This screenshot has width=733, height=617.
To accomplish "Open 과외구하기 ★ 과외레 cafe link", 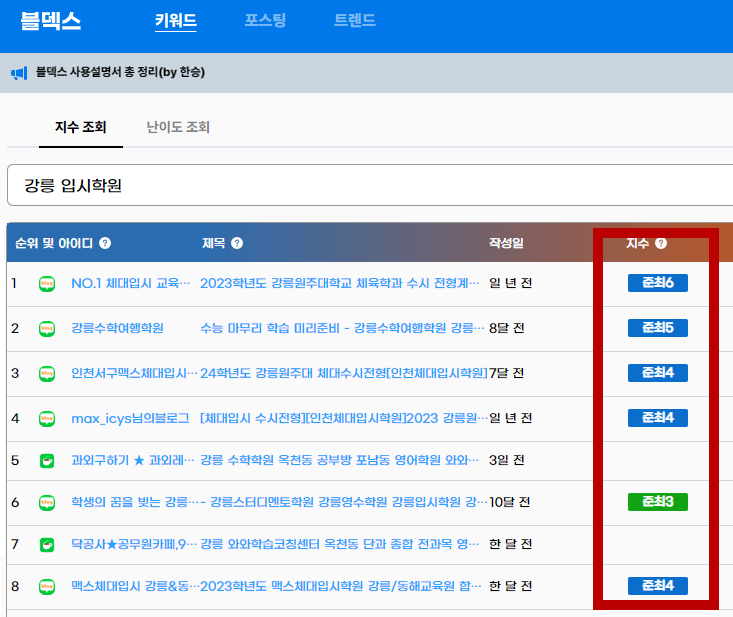I will click(x=133, y=460).
